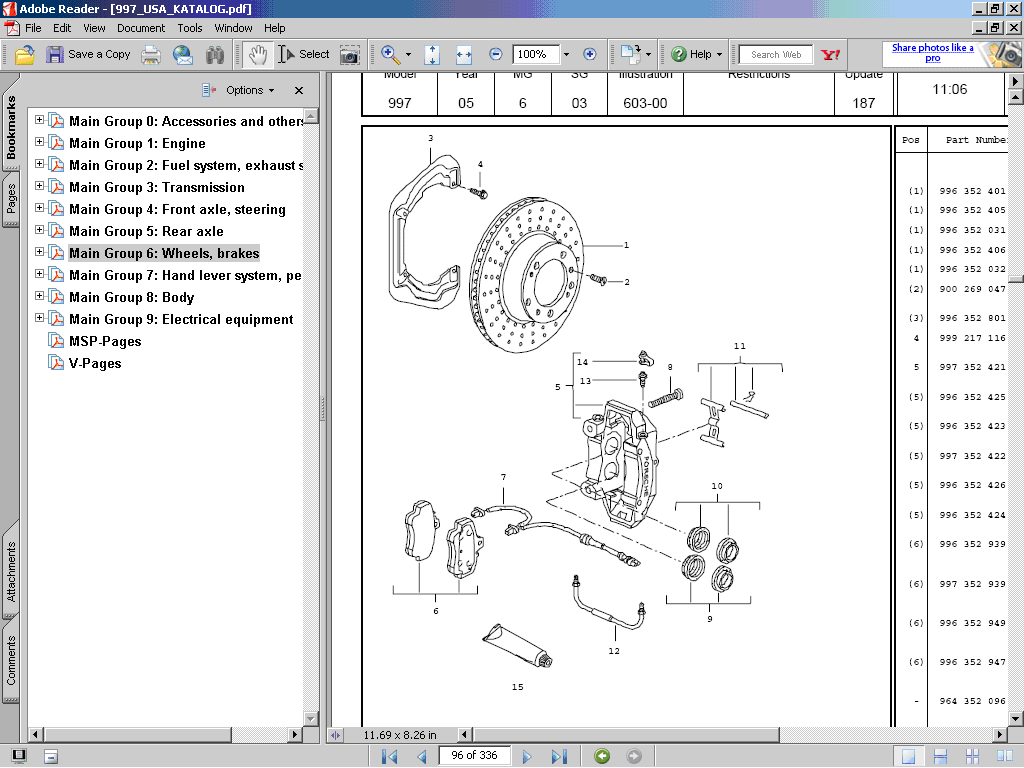Open Search with the binoculars icon
The image size is (1024, 768).
(x=215, y=55)
